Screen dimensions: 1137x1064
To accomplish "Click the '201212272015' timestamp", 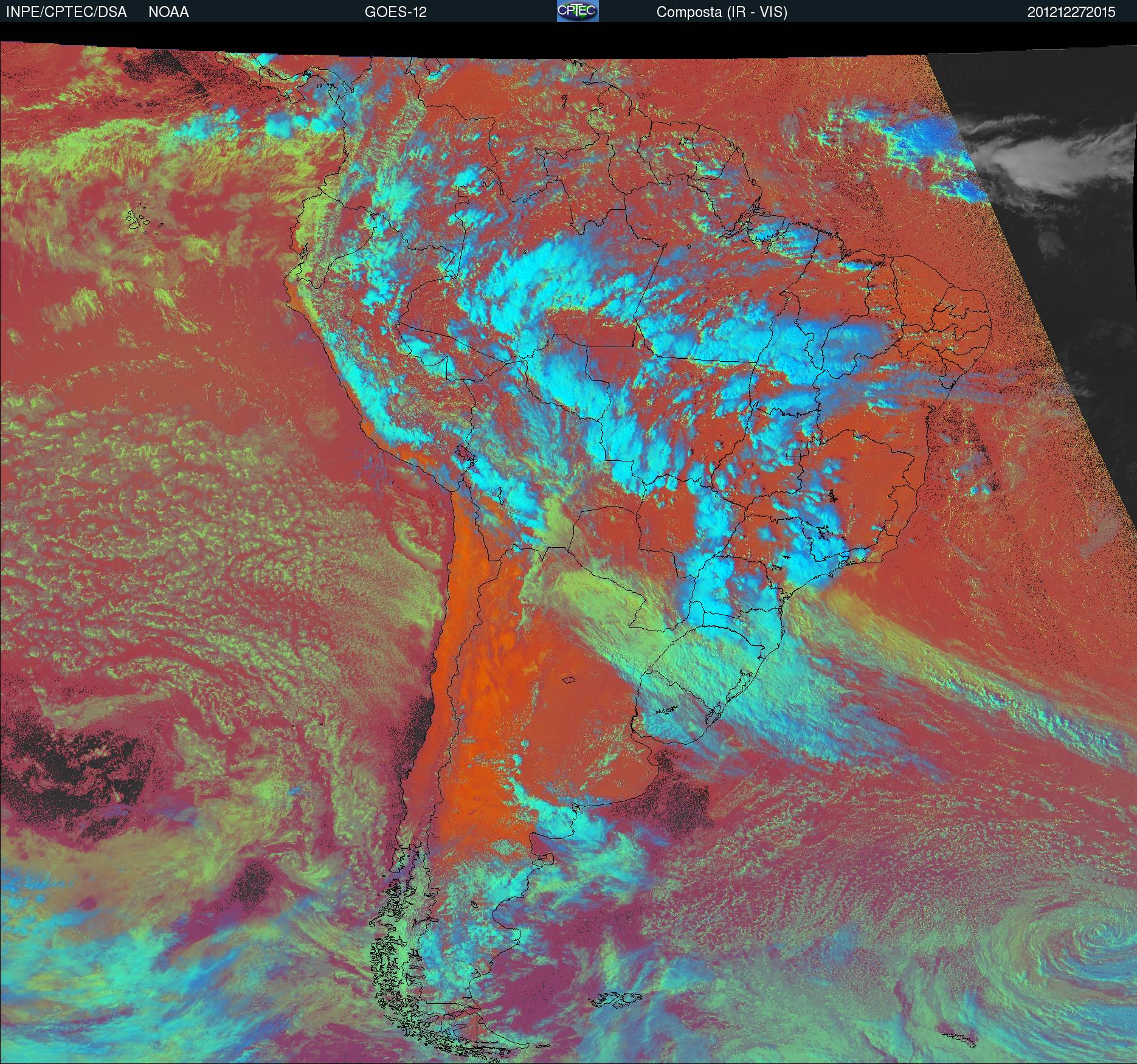I will tap(1071, 12).
